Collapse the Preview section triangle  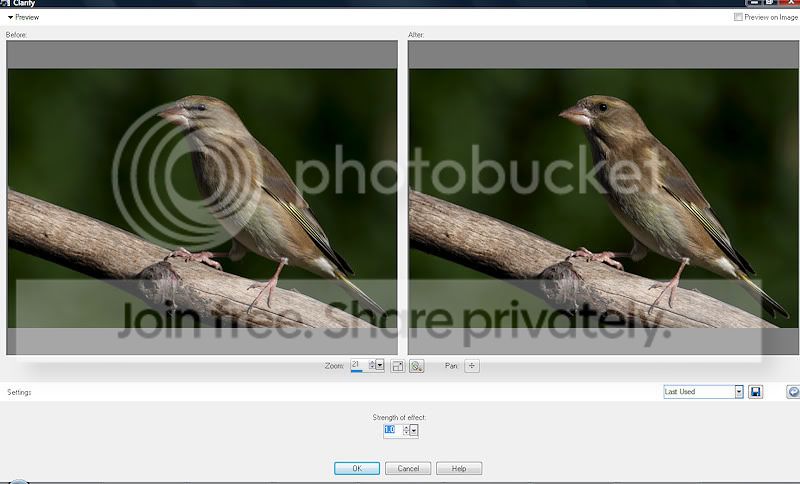[10, 17]
